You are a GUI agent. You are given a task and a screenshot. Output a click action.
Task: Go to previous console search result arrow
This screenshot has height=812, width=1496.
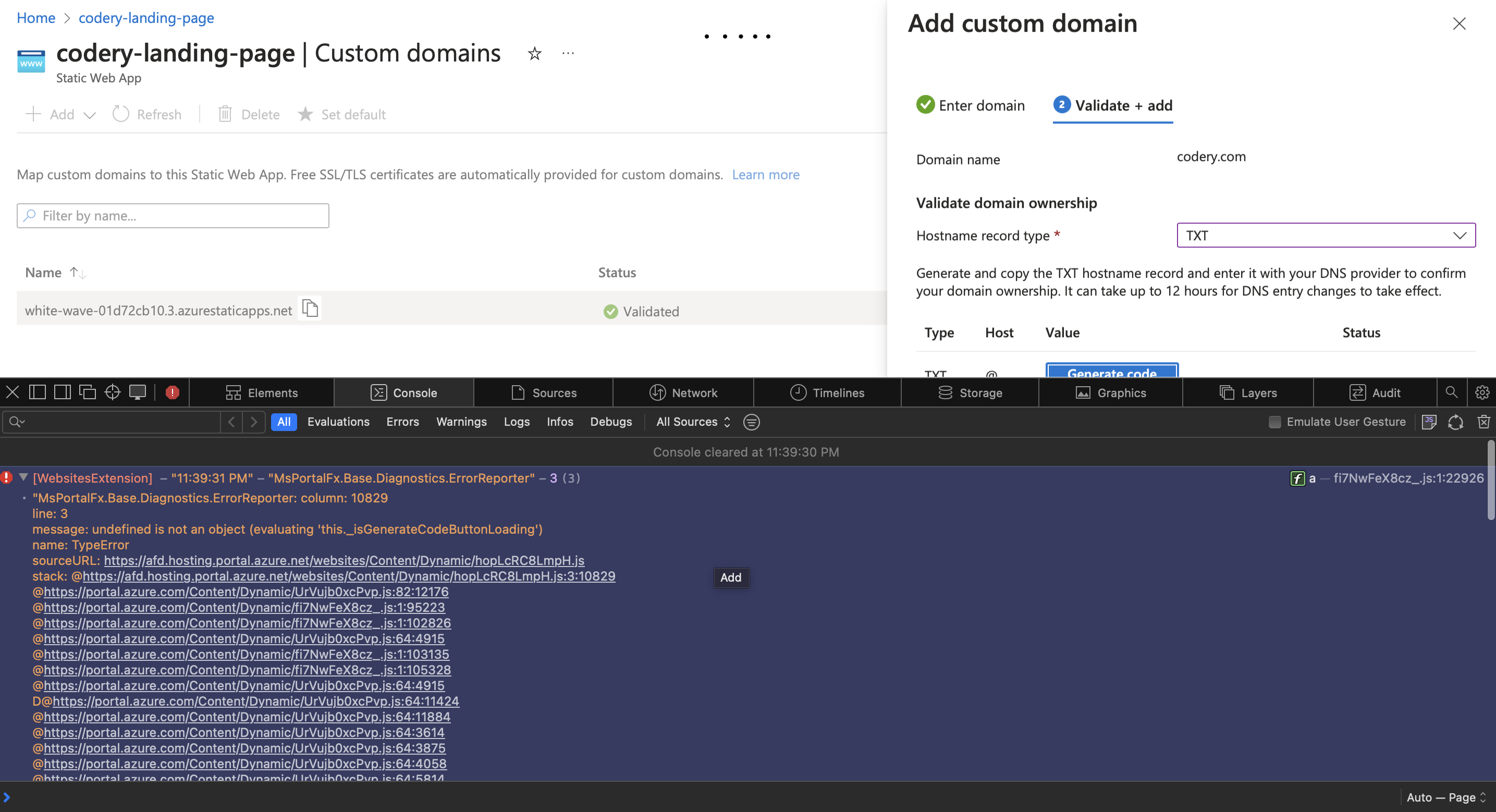coord(231,422)
